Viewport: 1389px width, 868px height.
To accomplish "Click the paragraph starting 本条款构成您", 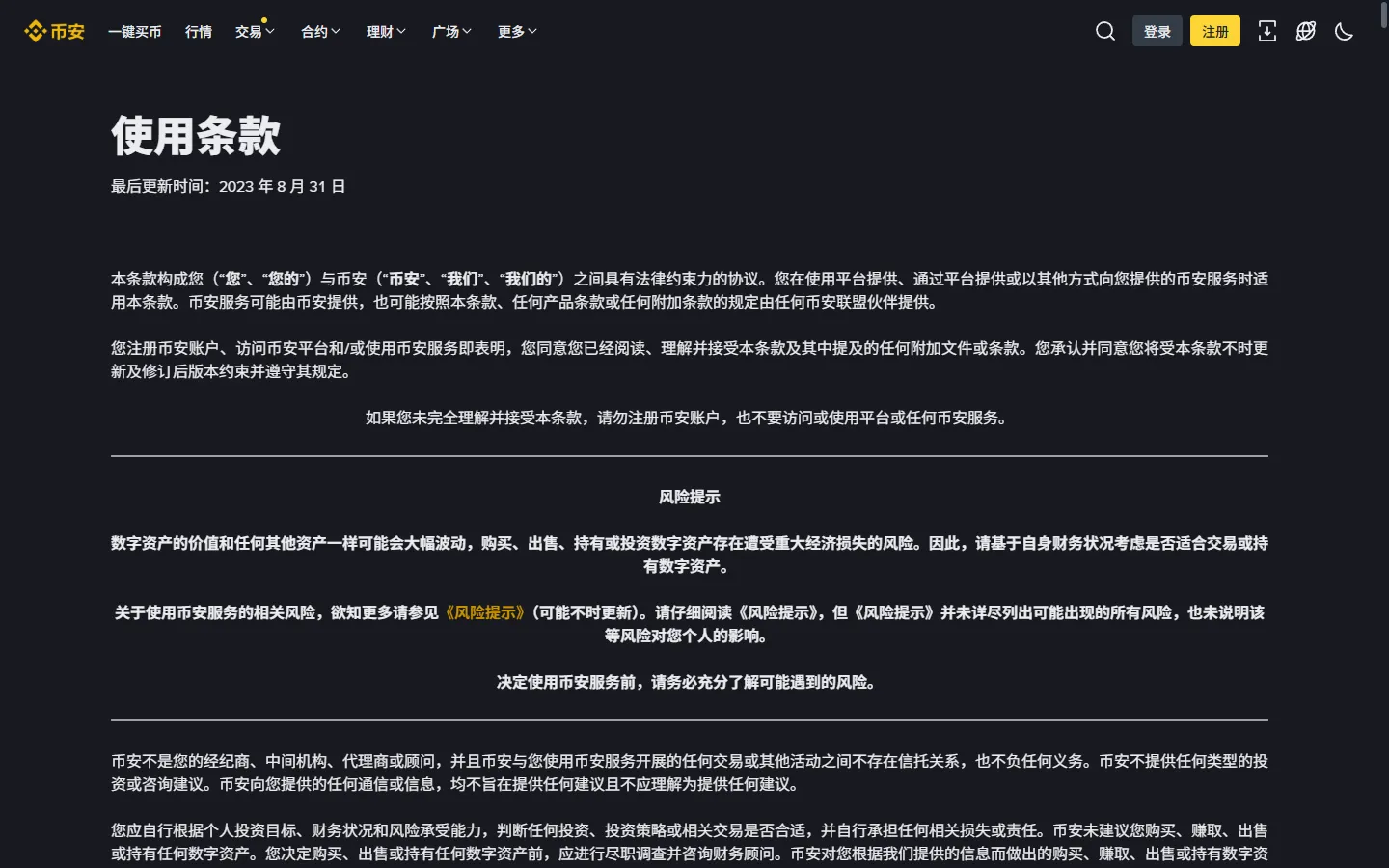I will 690,290.
